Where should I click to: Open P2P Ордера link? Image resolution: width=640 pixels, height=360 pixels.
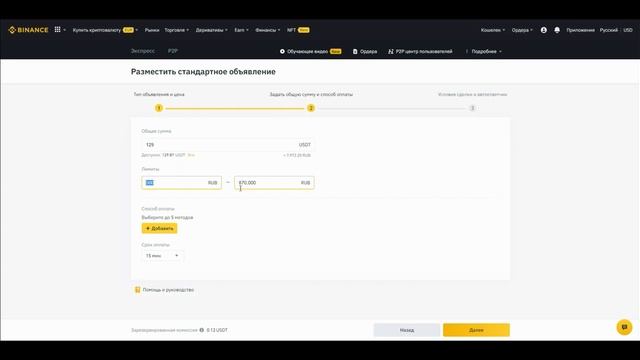tap(365, 51)
